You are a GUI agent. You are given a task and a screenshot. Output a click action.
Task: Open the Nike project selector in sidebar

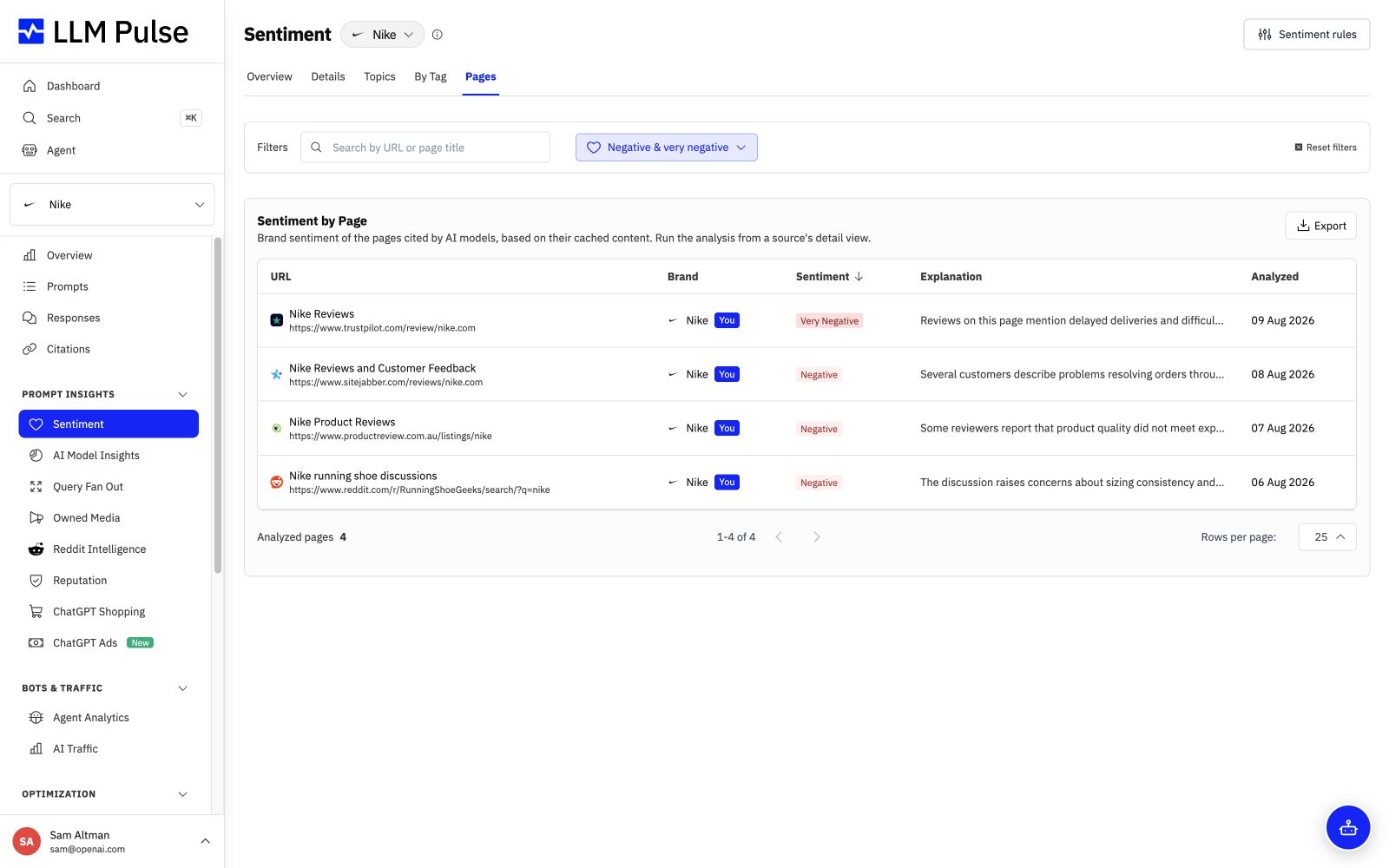(x=112, y=205)
